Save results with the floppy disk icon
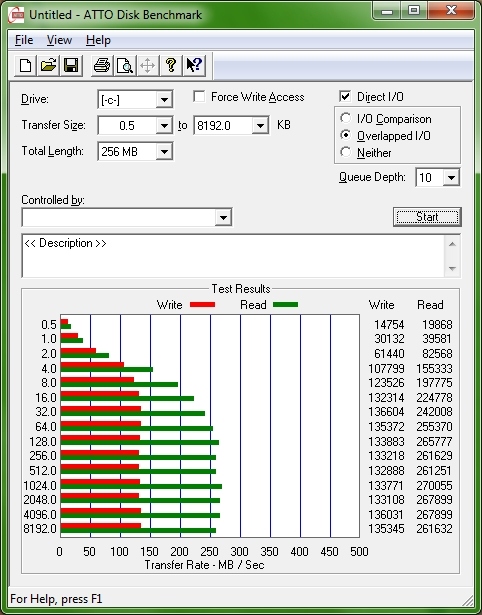Viewport: 482px width, 615px height. pos(71,65)
